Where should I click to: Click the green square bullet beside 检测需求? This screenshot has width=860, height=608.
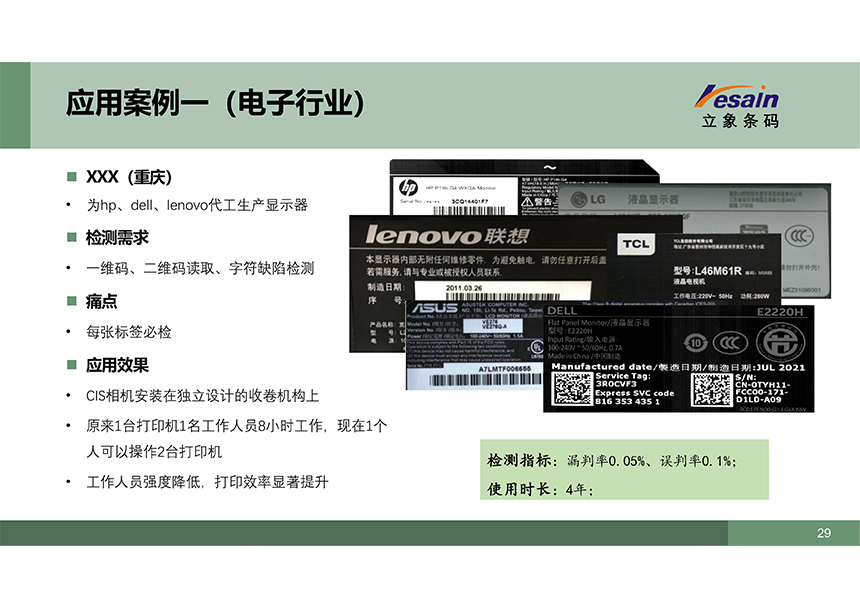coord(72,237)
